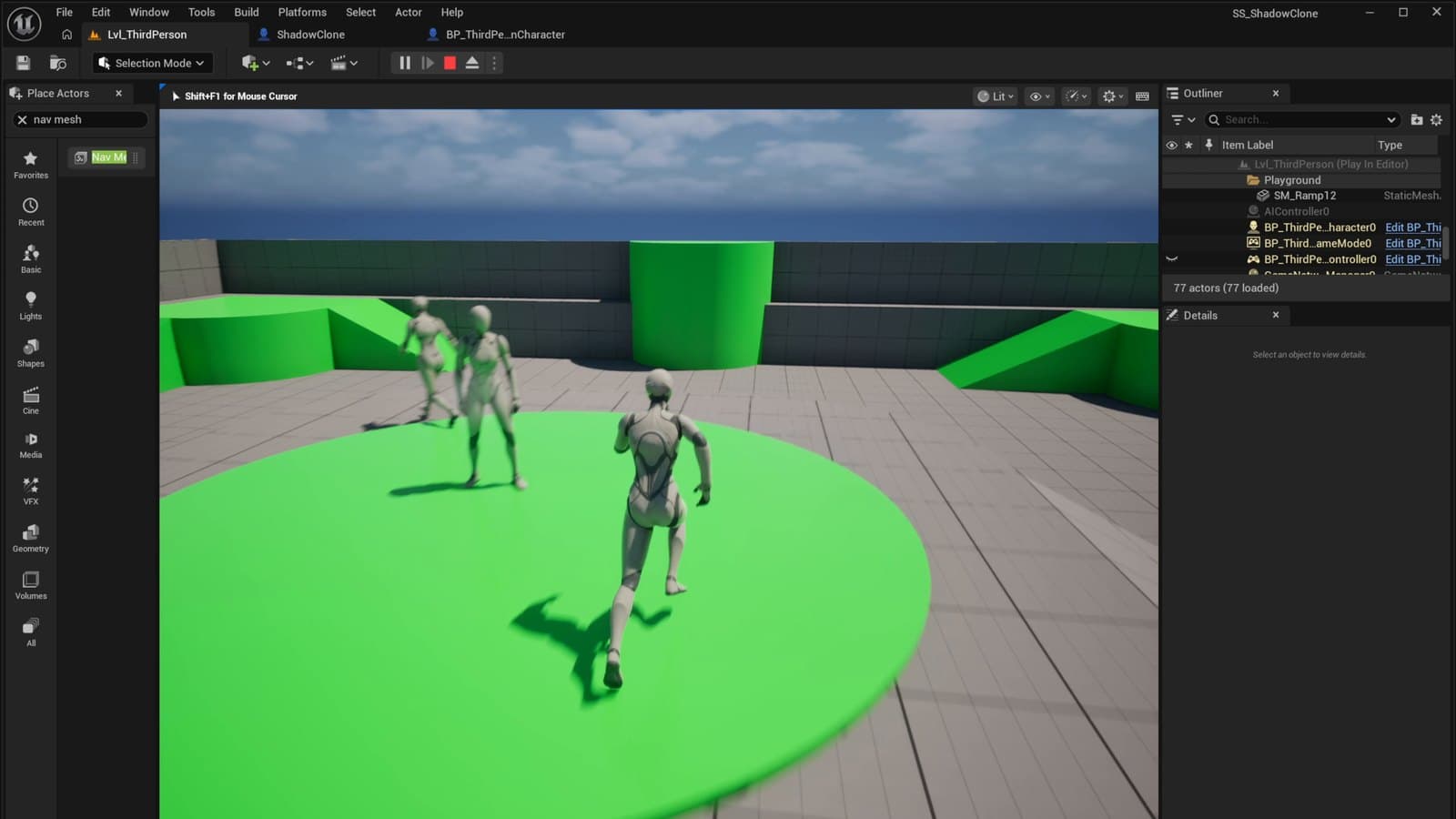Open the quick add-to-project dropdown
Viewport: 1456px width, 819px height.
(256, 63)
